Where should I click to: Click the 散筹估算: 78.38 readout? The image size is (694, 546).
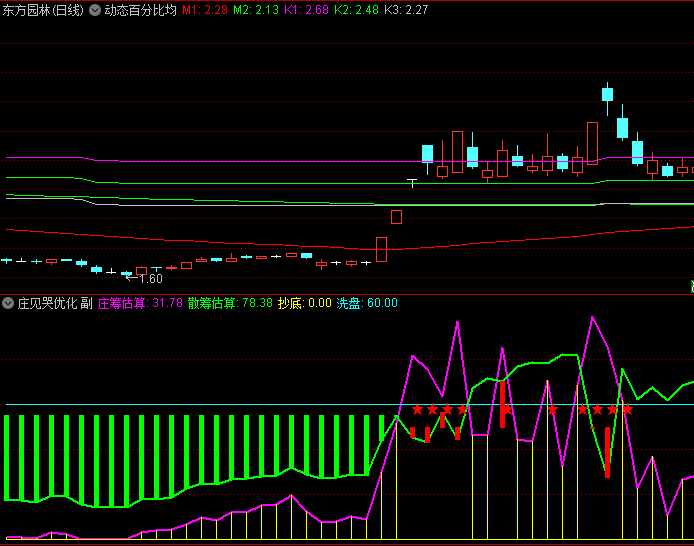coord(230,303)
